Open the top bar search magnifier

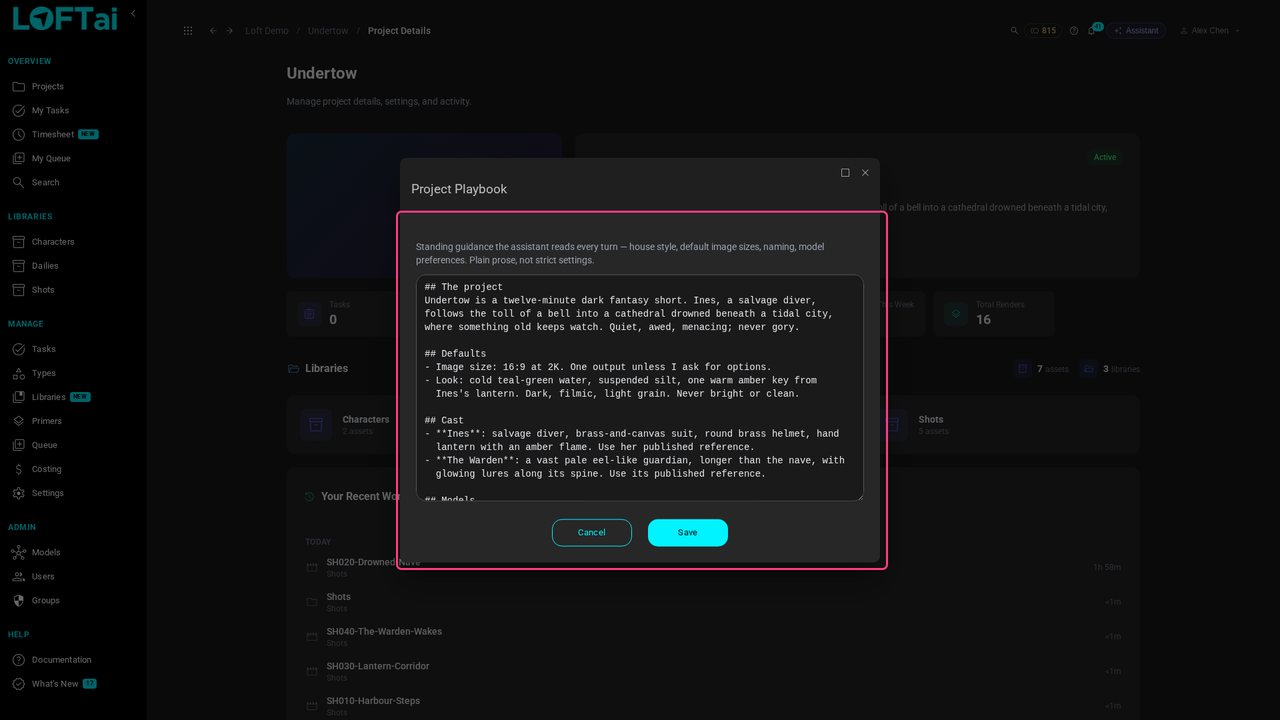point(1014,31)
